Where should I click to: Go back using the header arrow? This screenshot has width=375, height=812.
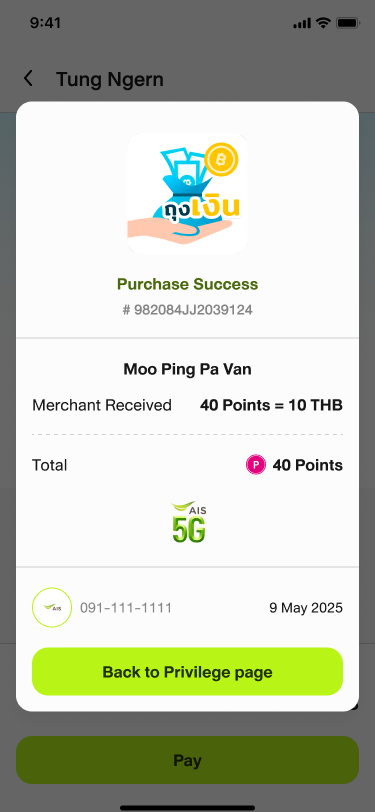pos(28,79)
